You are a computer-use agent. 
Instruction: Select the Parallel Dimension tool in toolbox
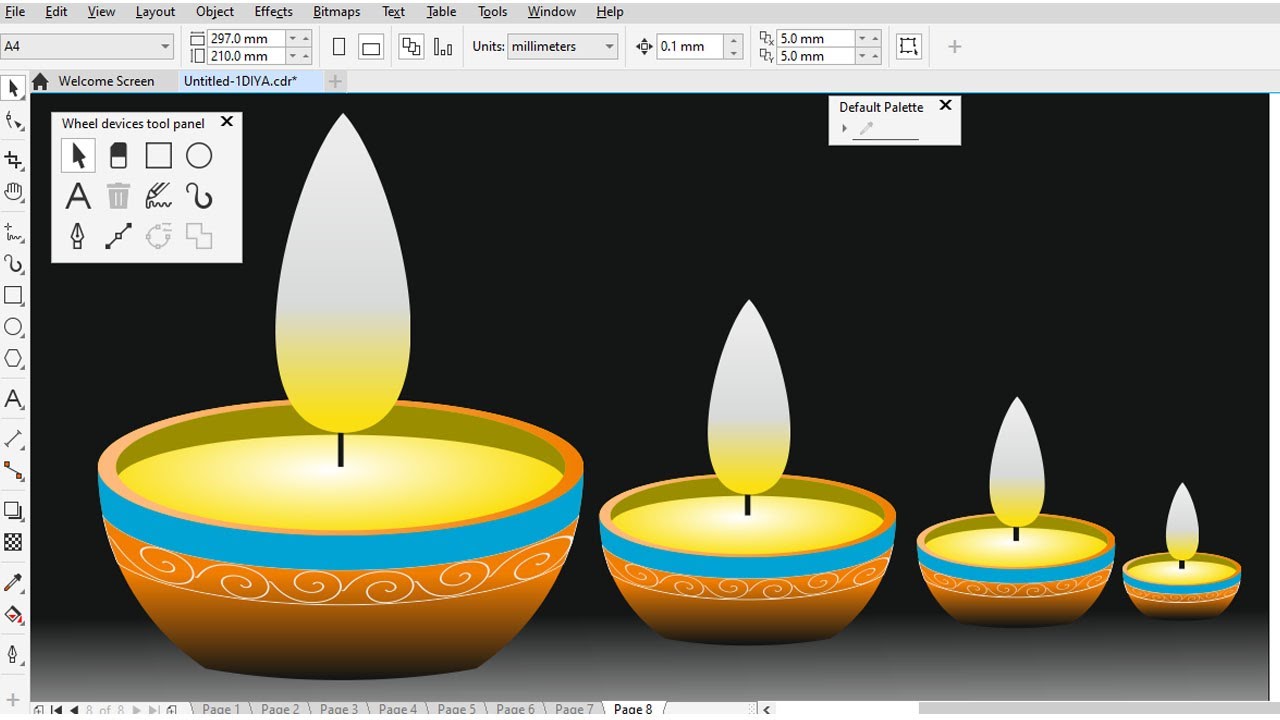pyautogui.click(x=13, y=439)
